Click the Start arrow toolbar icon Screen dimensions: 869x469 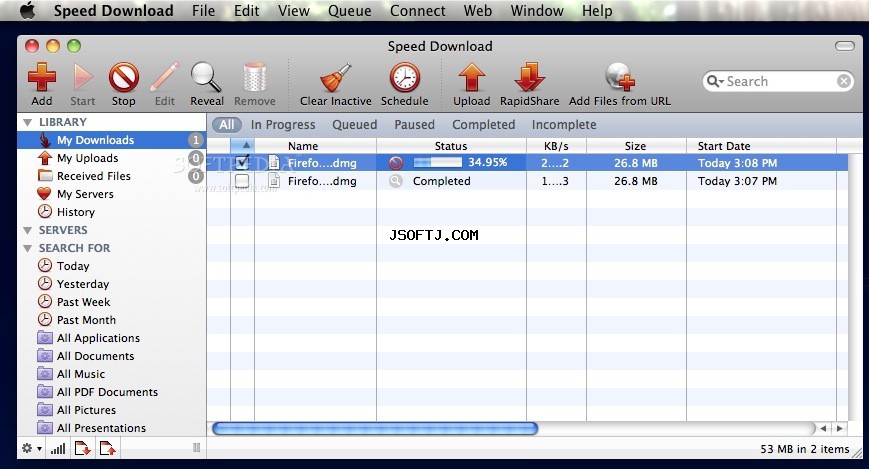coord(83,78)
